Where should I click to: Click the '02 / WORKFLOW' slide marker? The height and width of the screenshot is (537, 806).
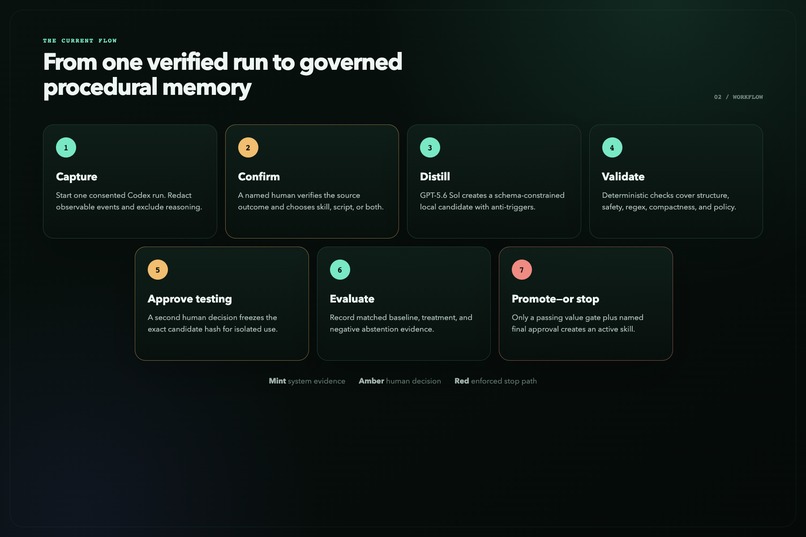(738, 97)
